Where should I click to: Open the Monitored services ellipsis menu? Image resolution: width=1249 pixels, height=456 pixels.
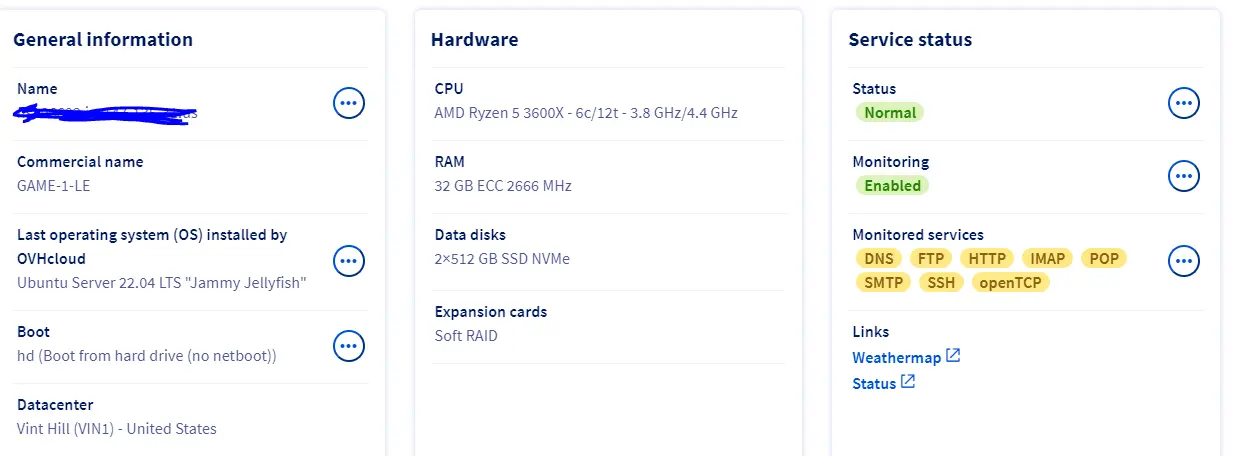point(1184,261)
